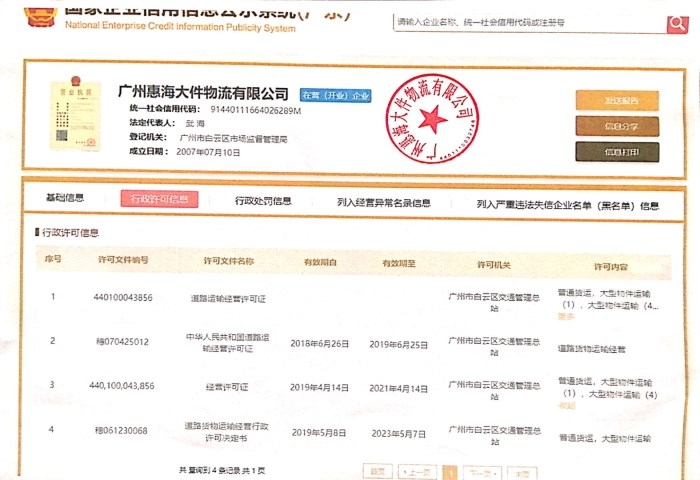
Task: Click the 许可内容 column header
Action: tap(611, 267)
